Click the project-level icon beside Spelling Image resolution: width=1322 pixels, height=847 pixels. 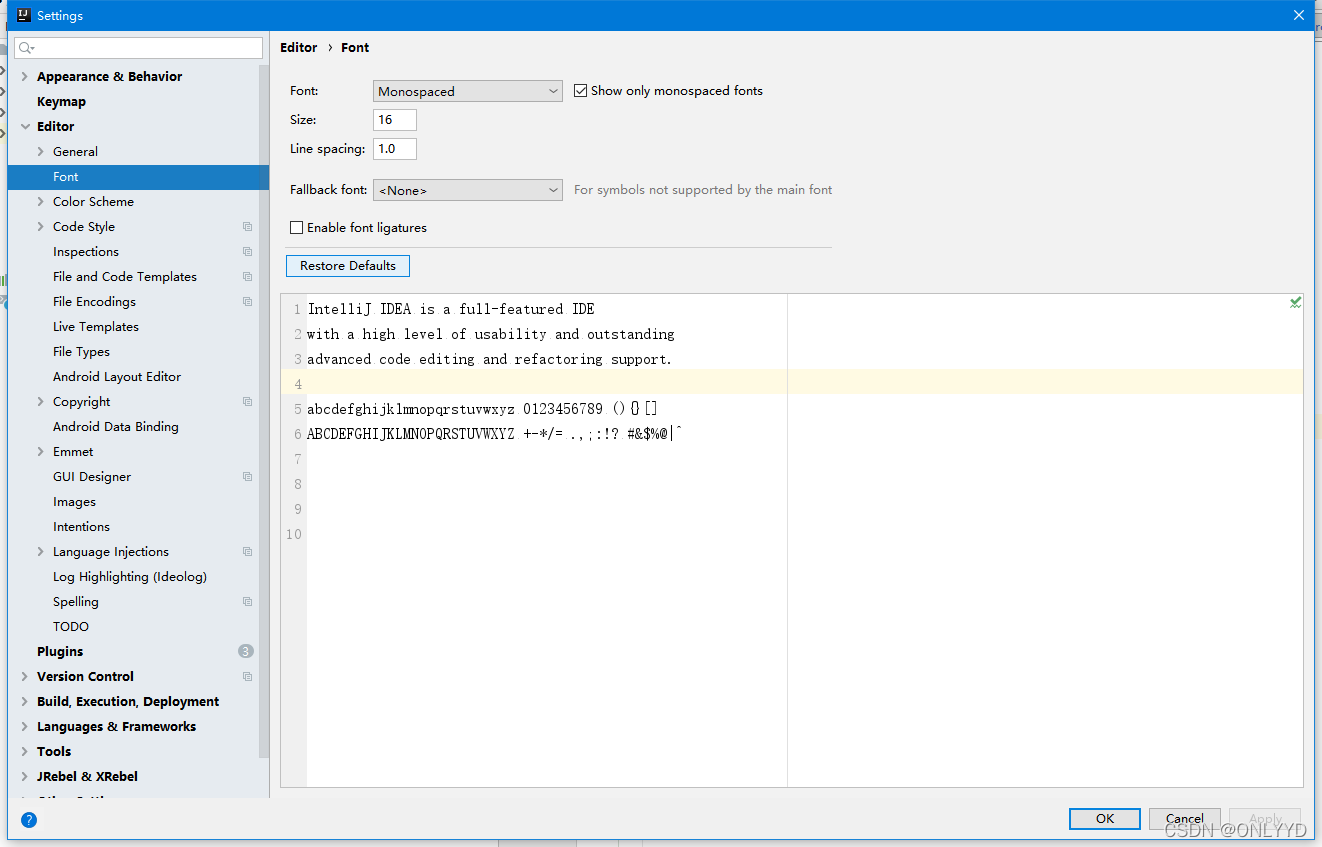click(x=247, y=602)
